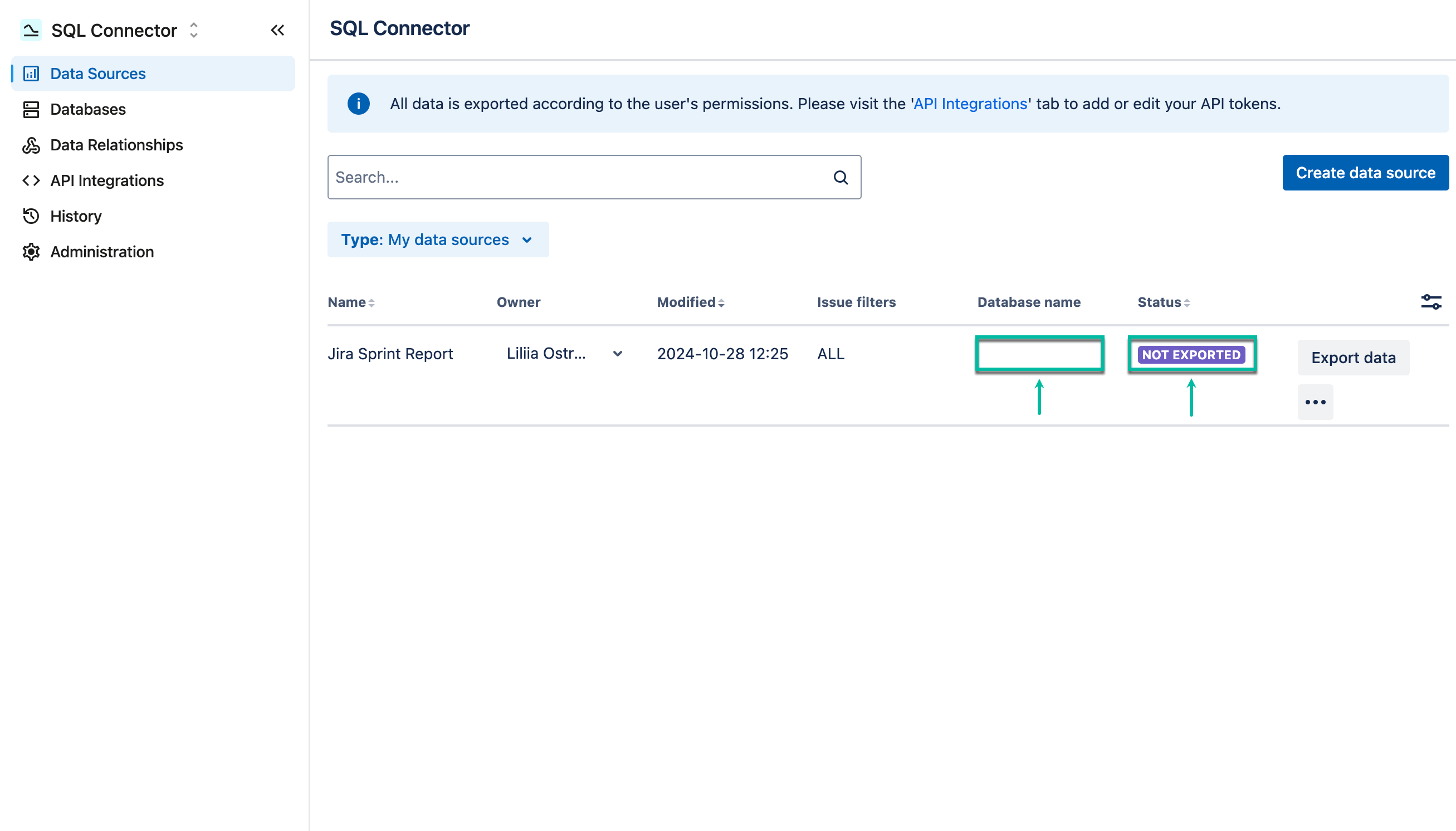Screen dimensions: 1456x831
Task: Click the search magnifier icon
Action: [841, 177]
